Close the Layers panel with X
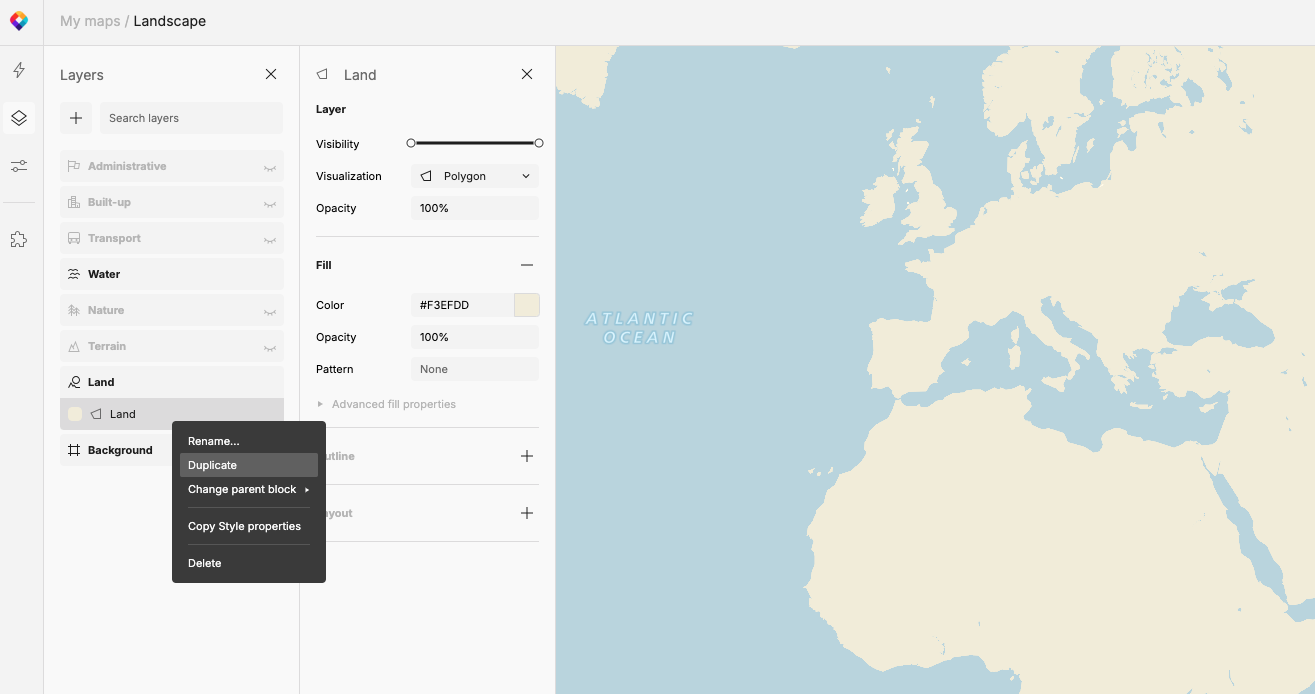The height and width of the screenshot is (694, 1315). (x=271, y=75)
